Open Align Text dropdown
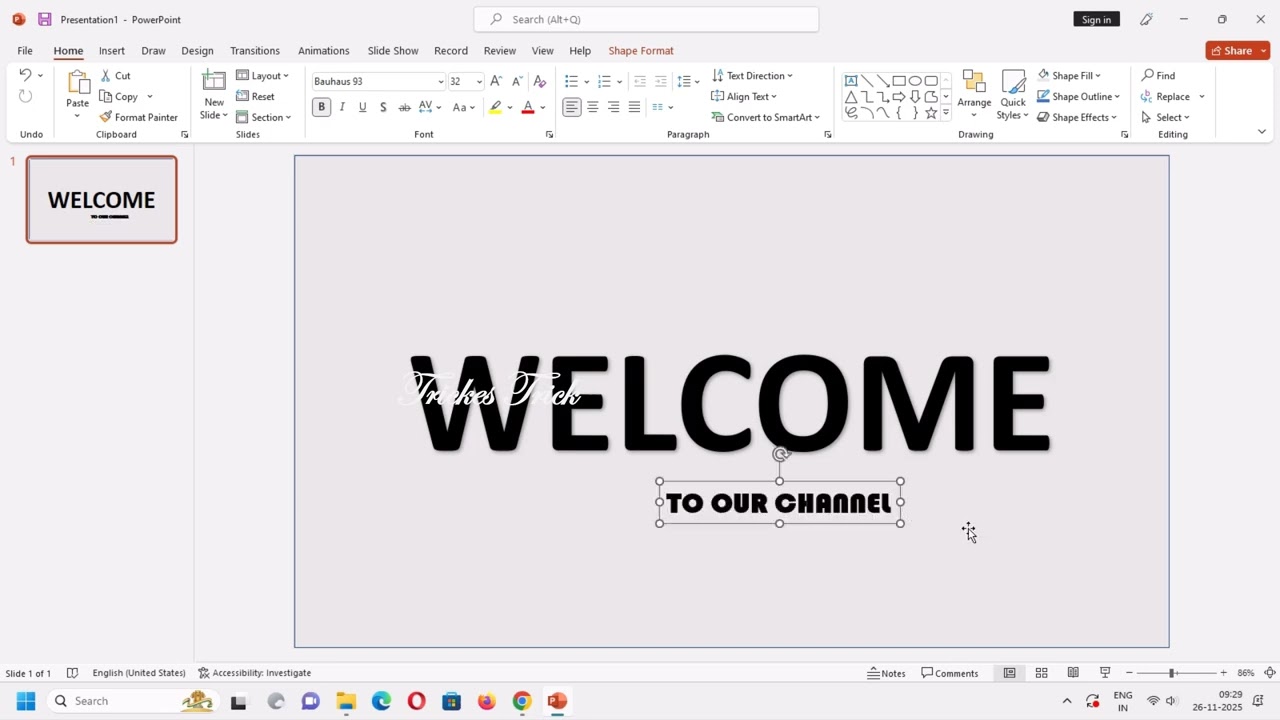The width and height of the screenshot is (1280, 720). [x=744, y=96]
